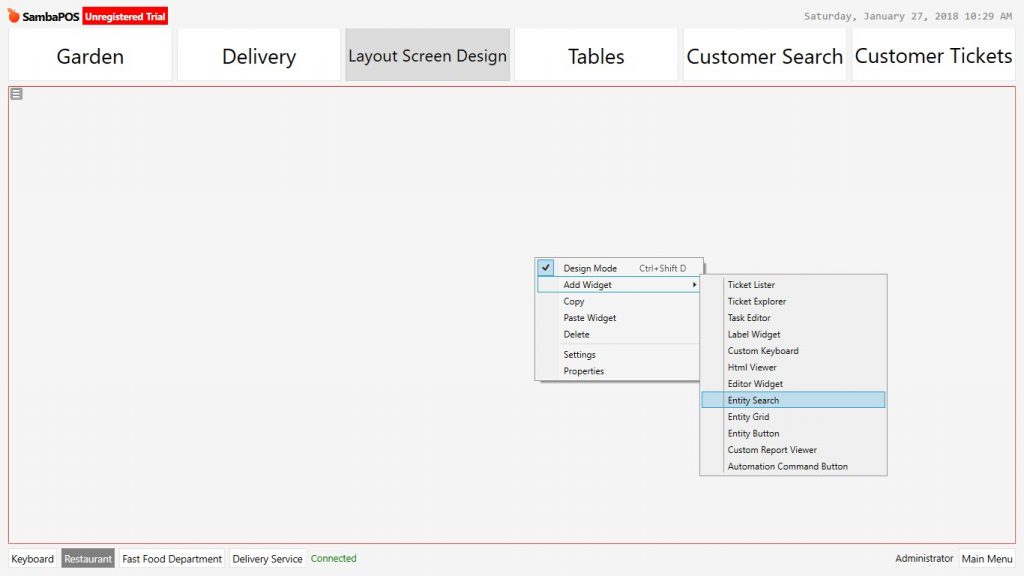This screenshot has height=576, width=1024.
Task: Add an Html Viewer widget
Action: click(x=793, y=367)
